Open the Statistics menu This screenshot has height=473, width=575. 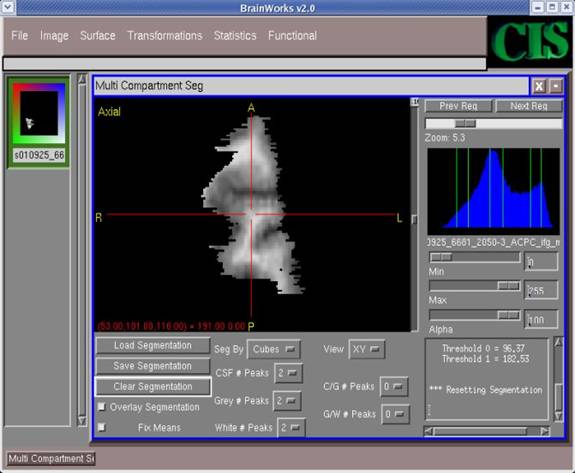[235, 36]
